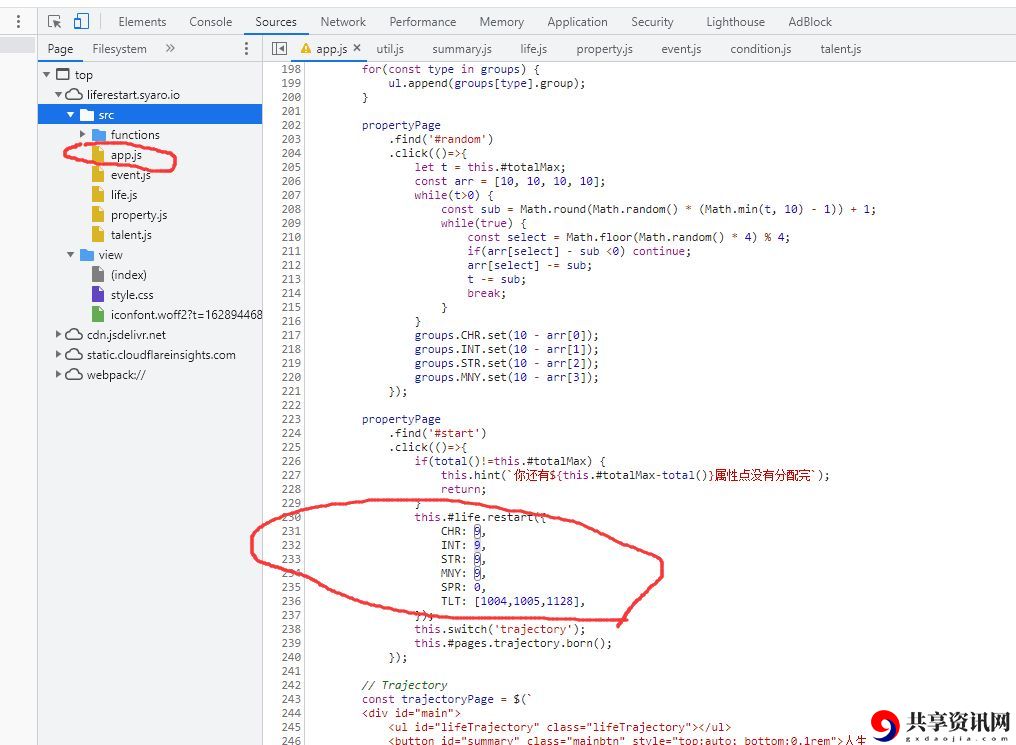Select app.js in the file tree
1016x745 pixels.
[x=126, y=155]
